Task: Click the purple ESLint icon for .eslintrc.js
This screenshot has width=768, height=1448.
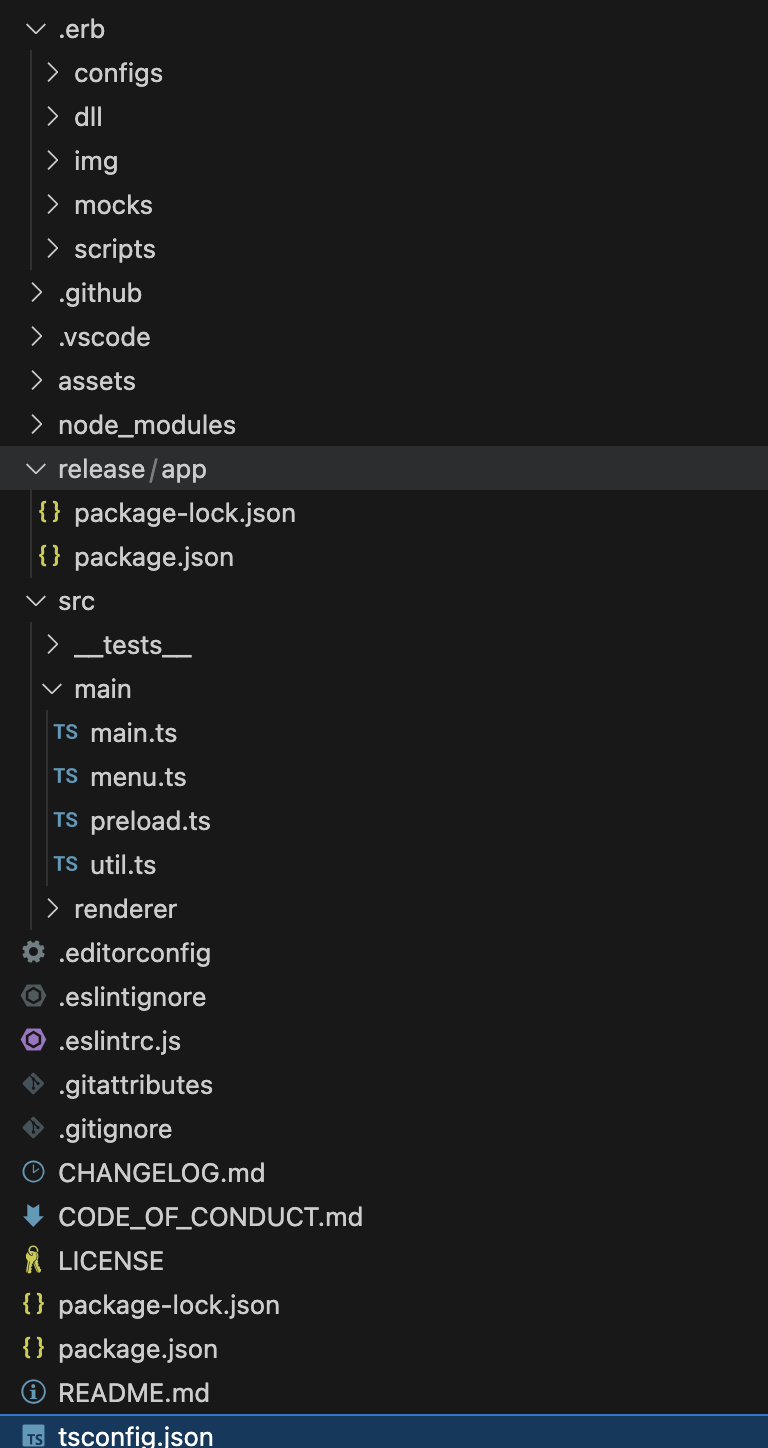Action: pos(33,1041)
